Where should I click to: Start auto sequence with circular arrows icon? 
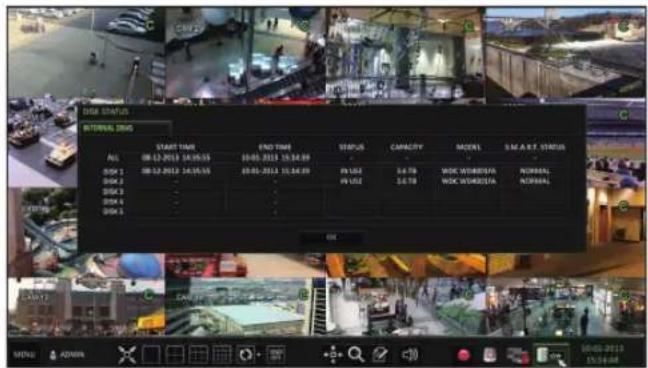click(246, 355)
